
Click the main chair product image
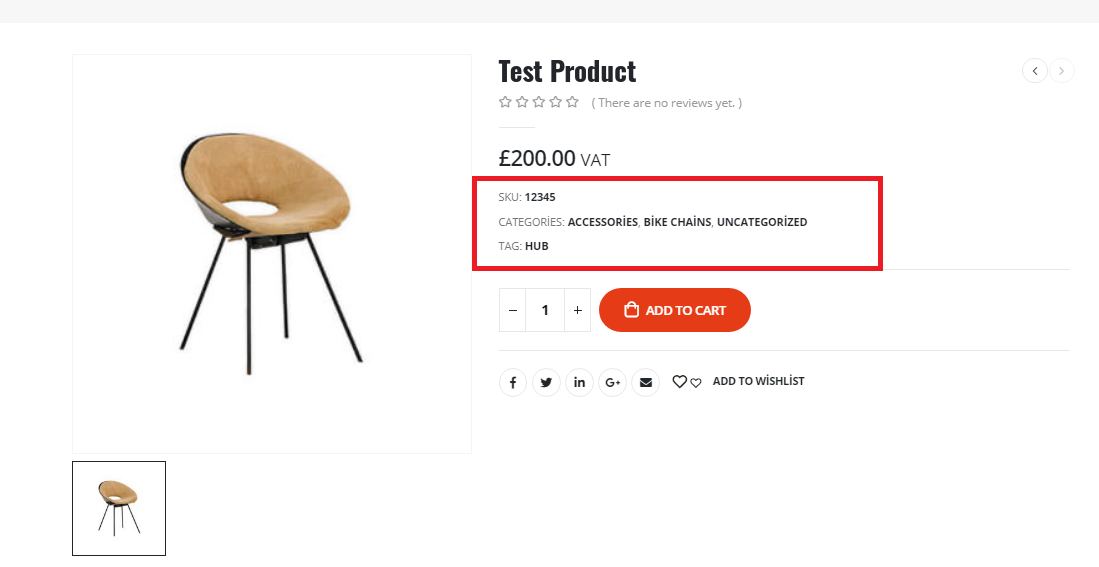point(272,254)
